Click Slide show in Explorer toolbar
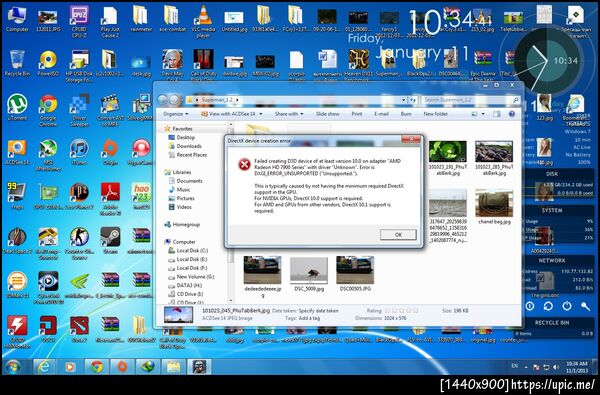The image size is (600, 395). tap(328, 114)
